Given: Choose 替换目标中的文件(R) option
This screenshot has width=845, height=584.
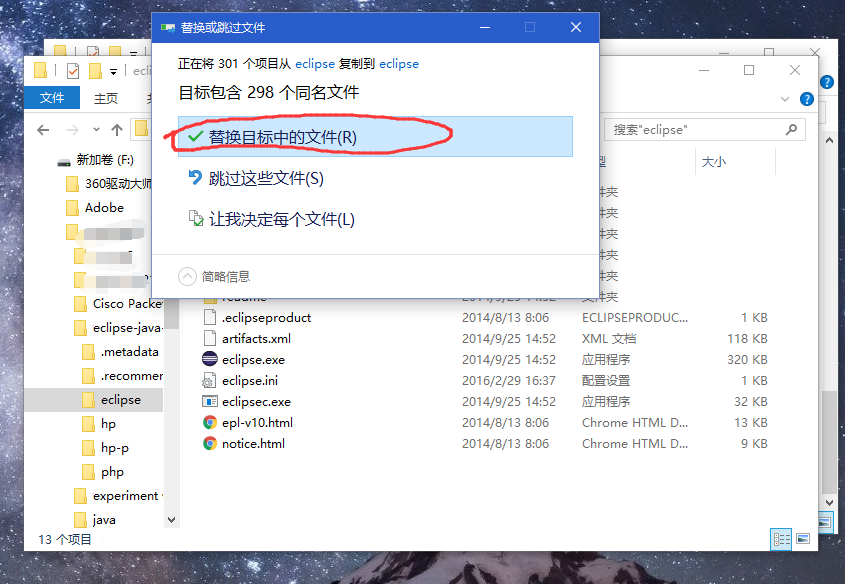Looking at the screenshot, I should [375, 137].
